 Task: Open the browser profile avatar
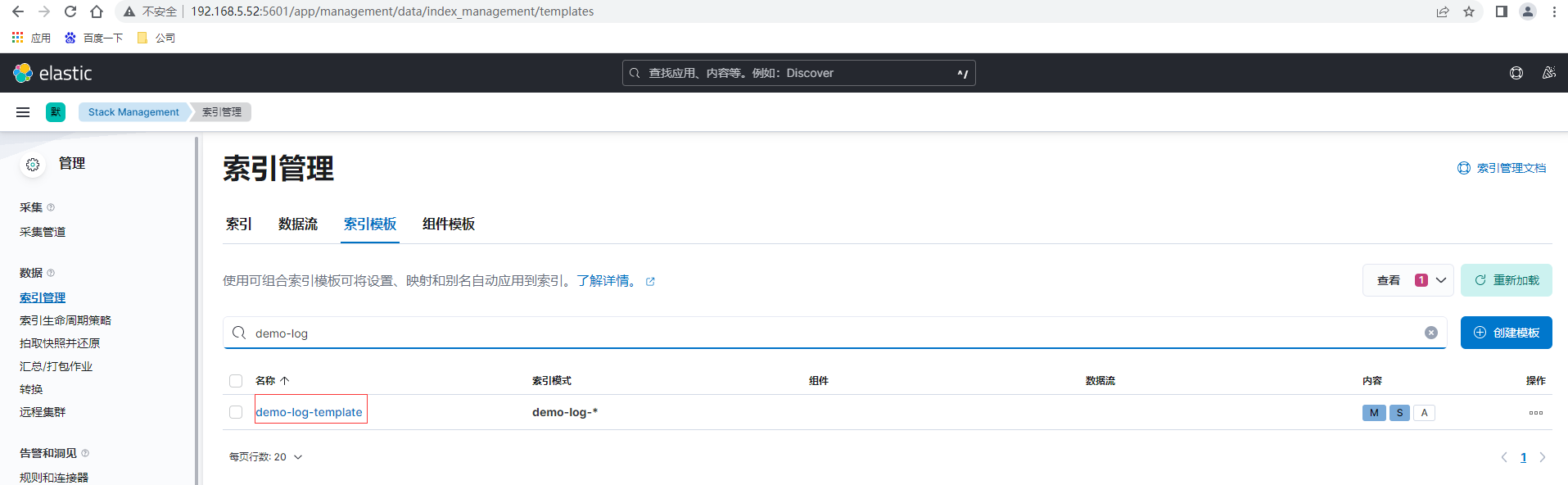tap(1528, 11)
